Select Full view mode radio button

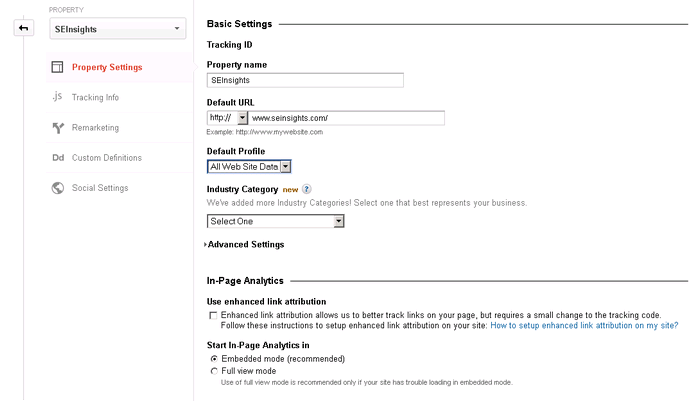212,371
